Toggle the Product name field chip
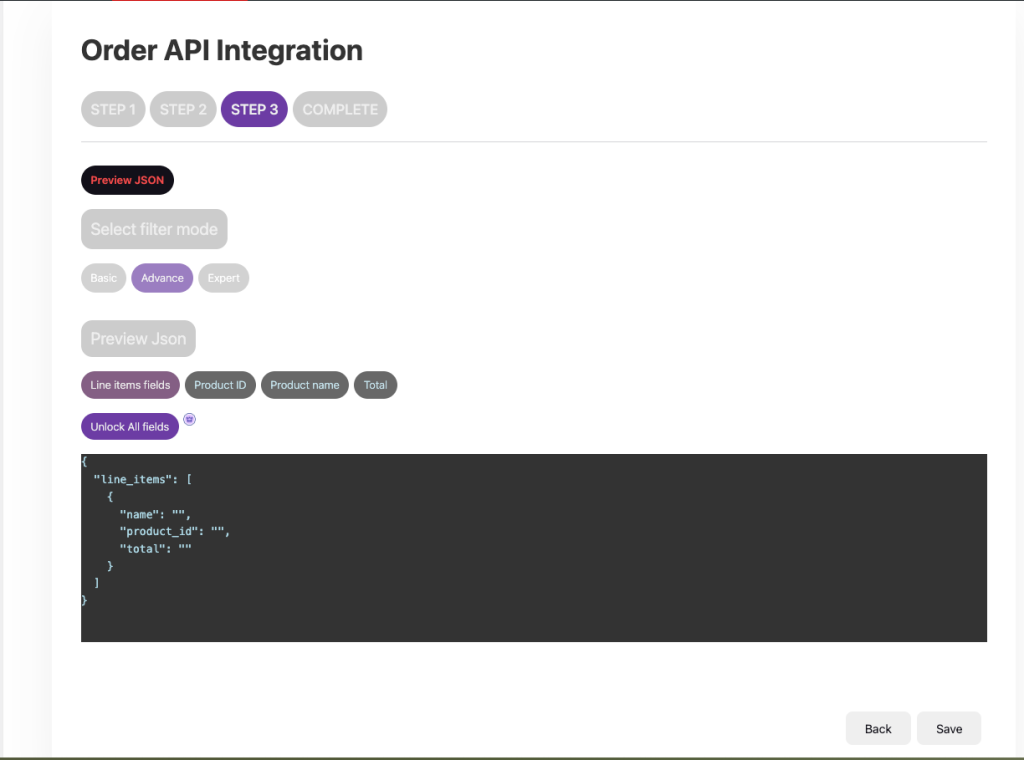Viewport: 1024px width, 760px height. pos(304,385)
